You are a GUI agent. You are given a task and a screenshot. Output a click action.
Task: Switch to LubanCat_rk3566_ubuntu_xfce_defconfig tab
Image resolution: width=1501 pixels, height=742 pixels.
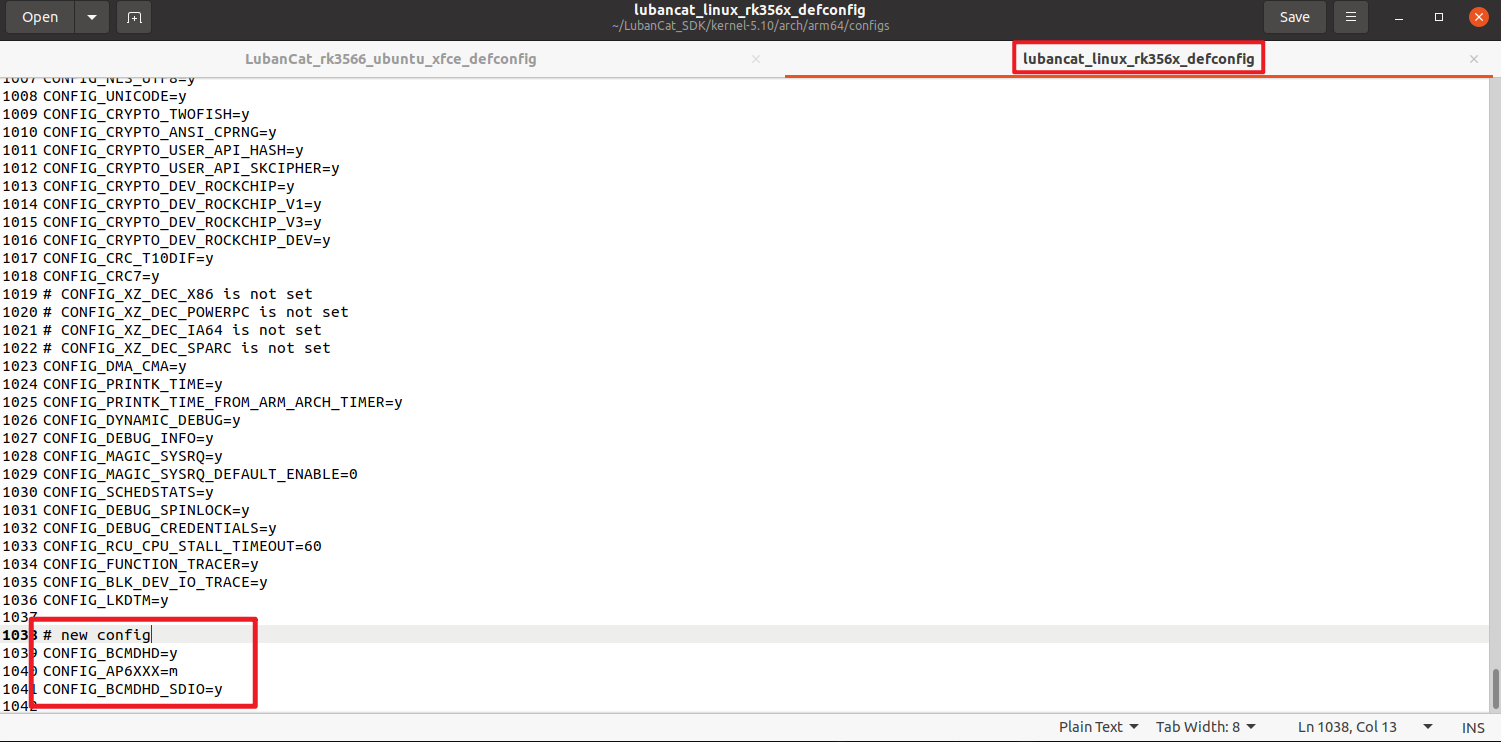pyautogui.click(x=391, y=59)
